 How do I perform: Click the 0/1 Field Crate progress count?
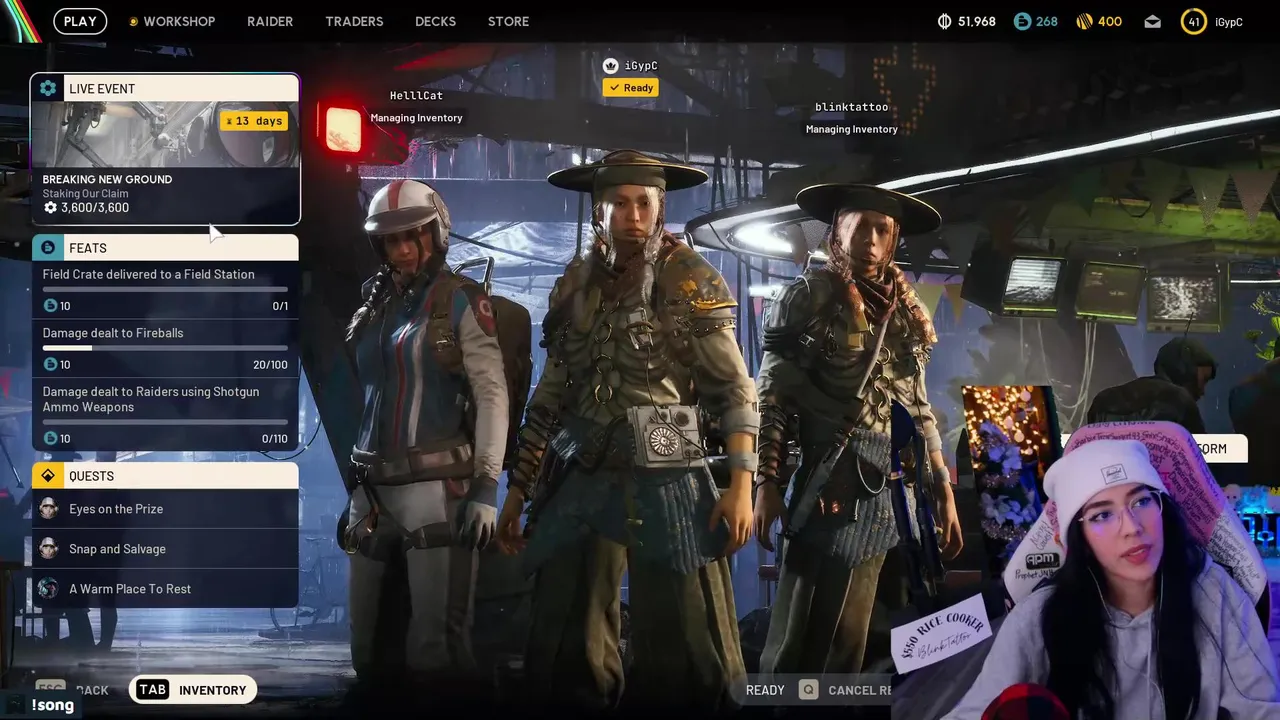pos(280,306)
